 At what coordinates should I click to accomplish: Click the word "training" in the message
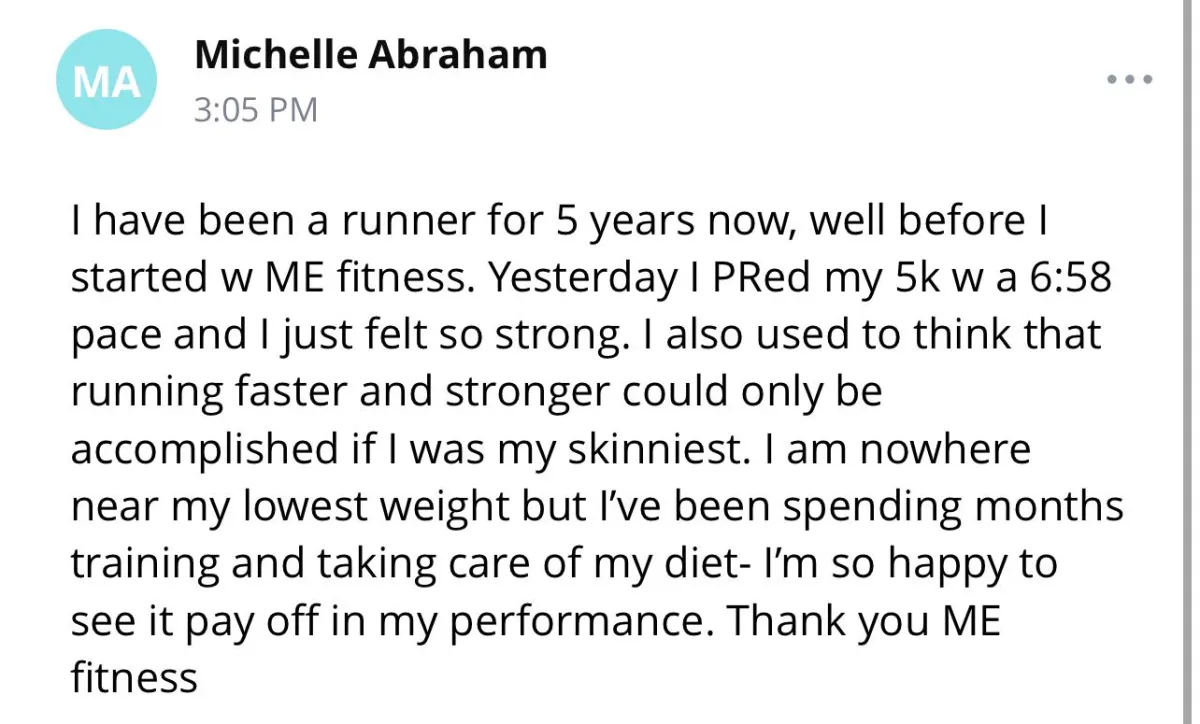coord(143,564)
